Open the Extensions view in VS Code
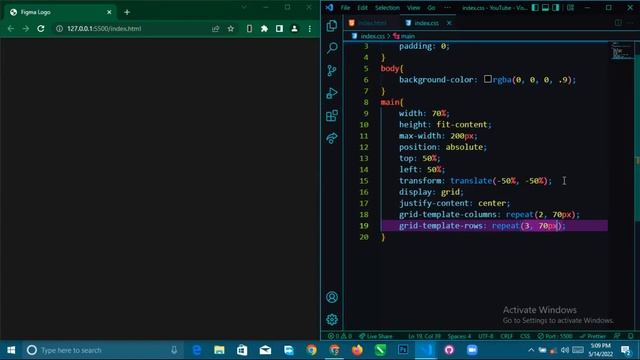Viewport: 640px width, 360px height. pyautogui.click(x=332, y=116)
